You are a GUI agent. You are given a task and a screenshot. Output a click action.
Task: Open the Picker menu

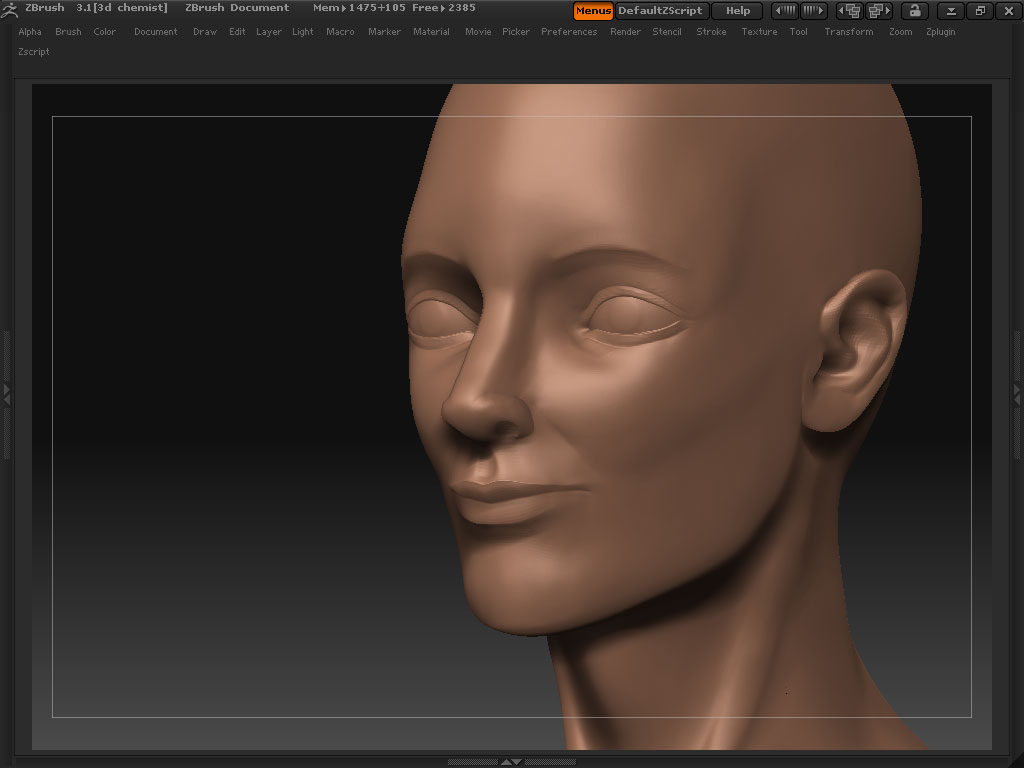[516, 31]
